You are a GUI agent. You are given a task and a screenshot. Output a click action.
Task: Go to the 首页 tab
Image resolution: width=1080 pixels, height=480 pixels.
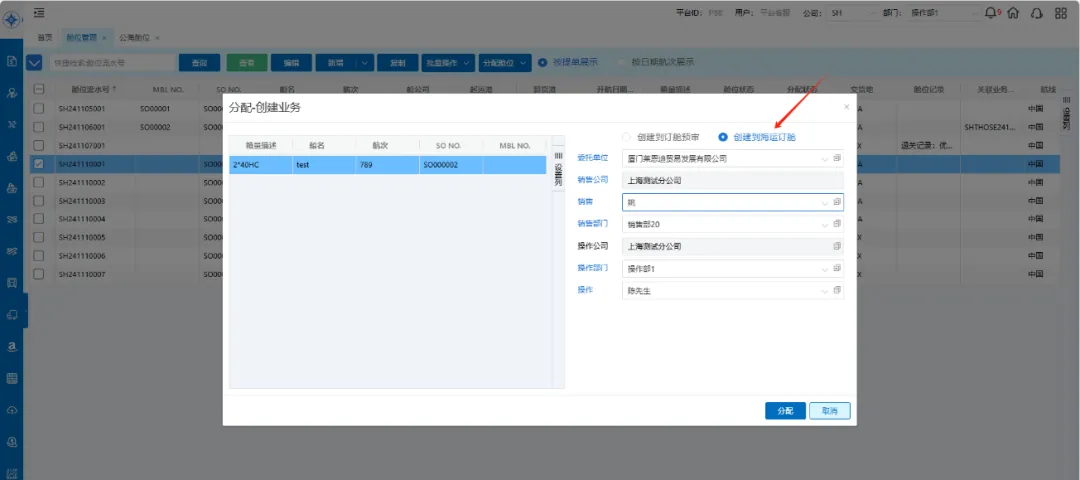[45, 37]
